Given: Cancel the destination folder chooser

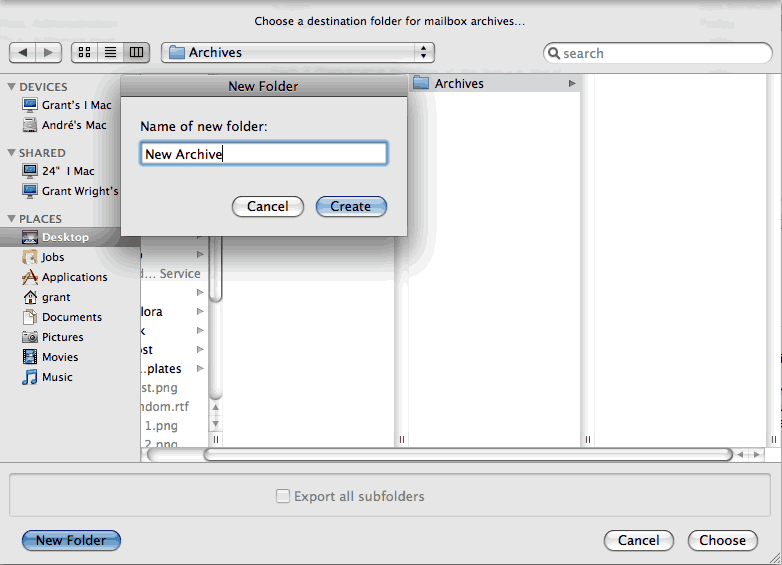Looking at the screenshot, I should coord(639,541).
